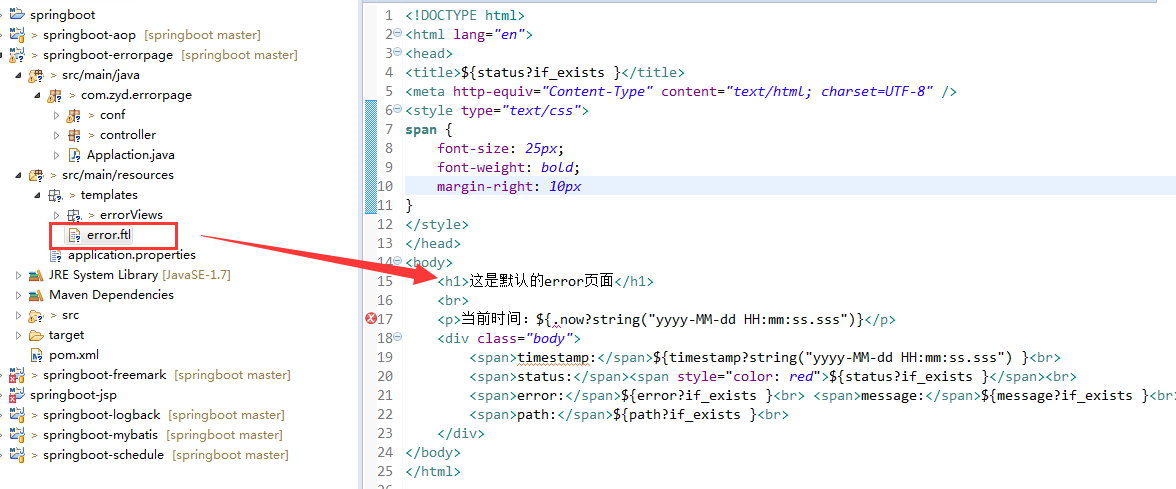Click the title tag line containing status?if_exists

(x=544, y=72)
